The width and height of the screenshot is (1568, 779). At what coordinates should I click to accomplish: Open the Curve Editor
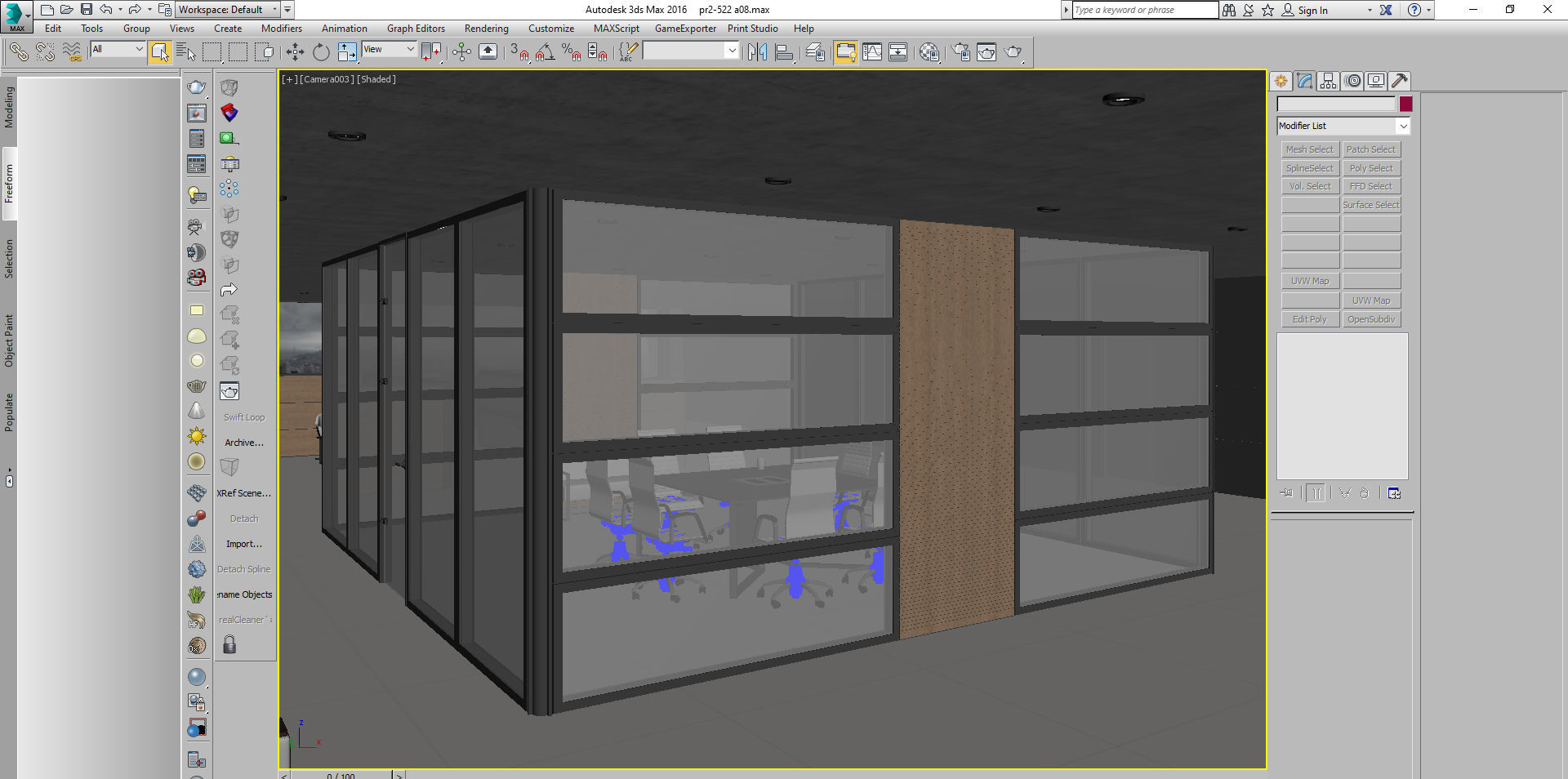pos(872,52)
